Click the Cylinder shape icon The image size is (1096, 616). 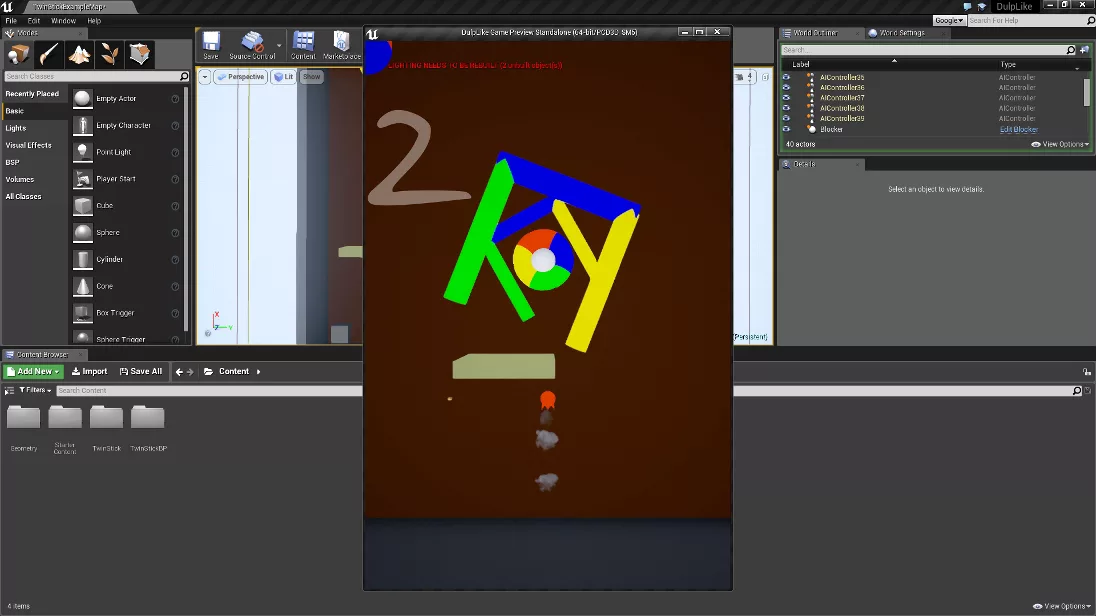click(82, 259)
